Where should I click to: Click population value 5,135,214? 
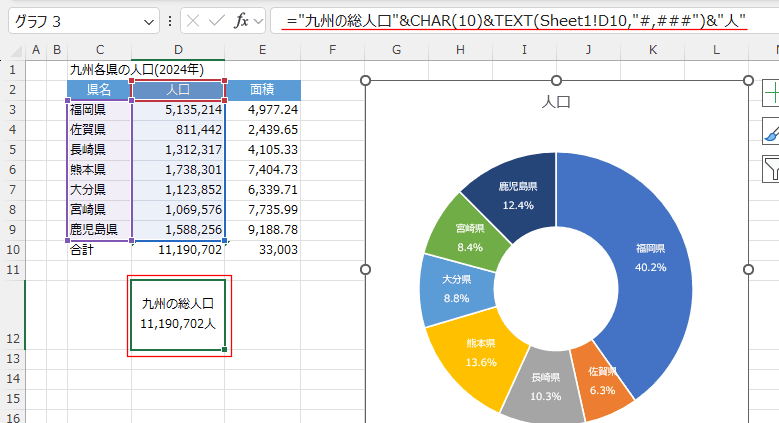[178, 110]
